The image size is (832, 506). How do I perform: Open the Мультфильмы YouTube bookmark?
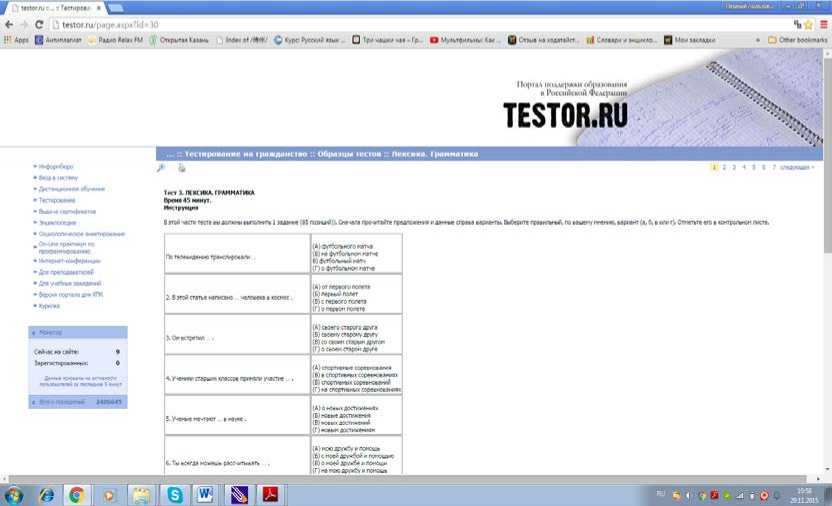pos(465,40)
